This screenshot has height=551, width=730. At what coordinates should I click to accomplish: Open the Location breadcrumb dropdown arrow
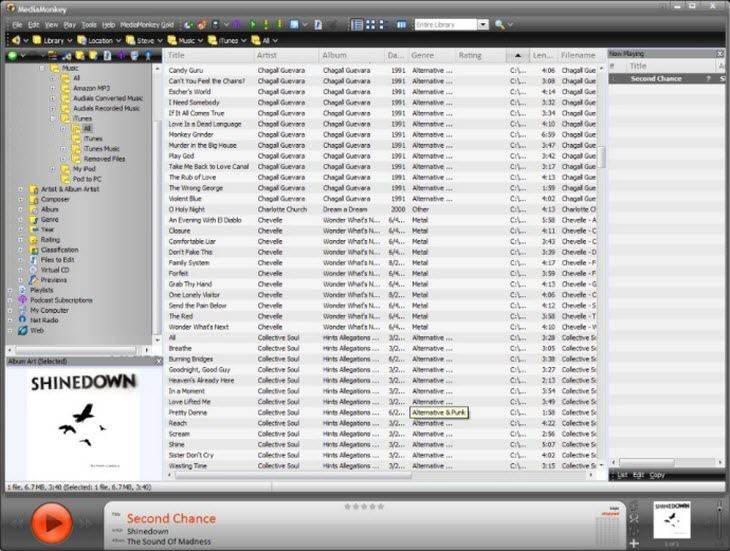pos(118,41)
